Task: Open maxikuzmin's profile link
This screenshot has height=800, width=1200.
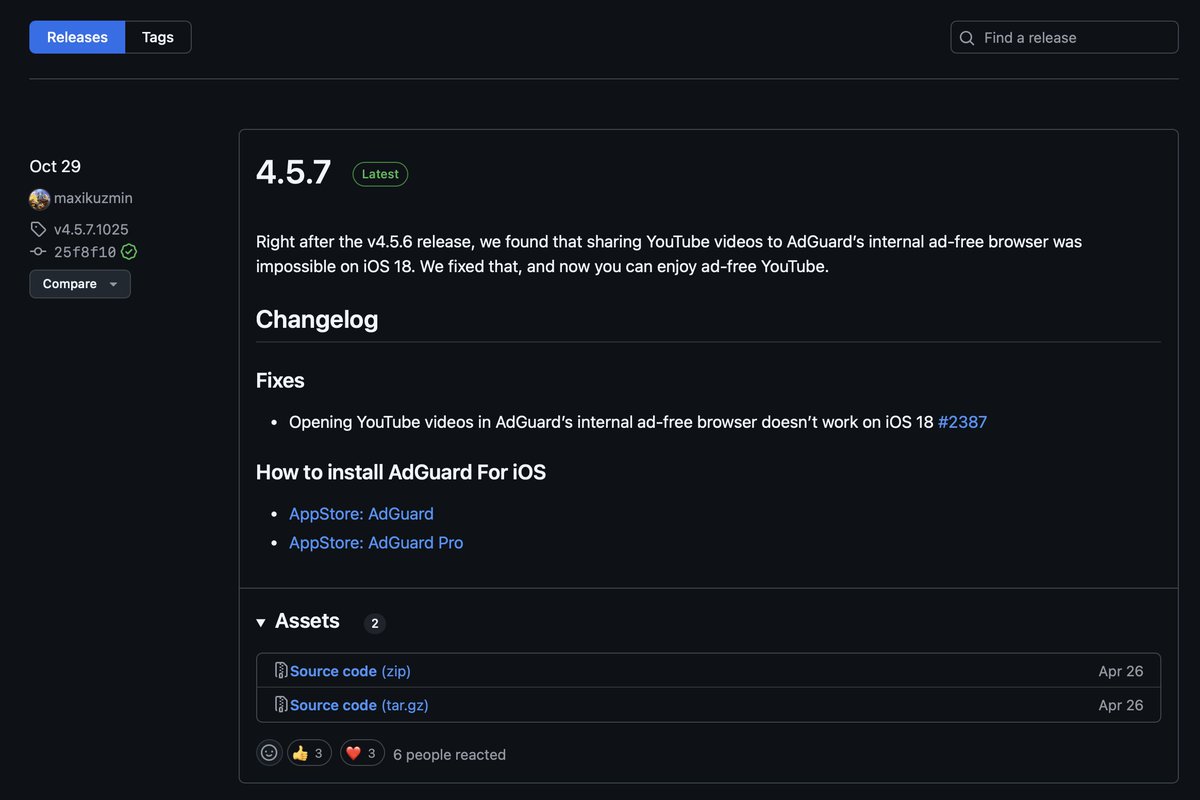Action: pos(93,198)
